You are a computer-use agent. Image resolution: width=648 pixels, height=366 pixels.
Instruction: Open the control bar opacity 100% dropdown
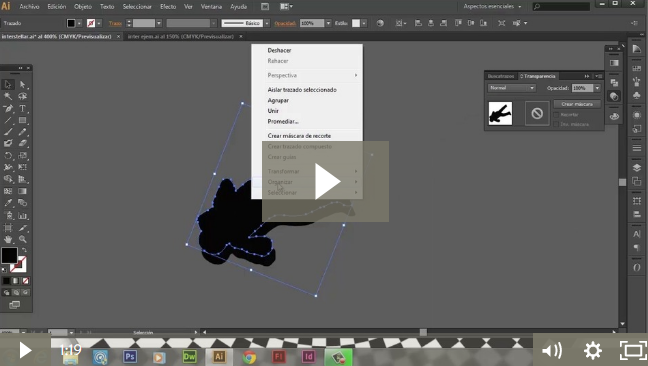[x=329, y=23]
